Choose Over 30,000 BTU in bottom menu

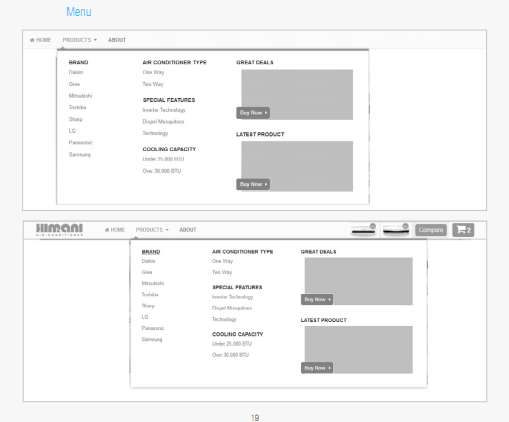(230, 355)
